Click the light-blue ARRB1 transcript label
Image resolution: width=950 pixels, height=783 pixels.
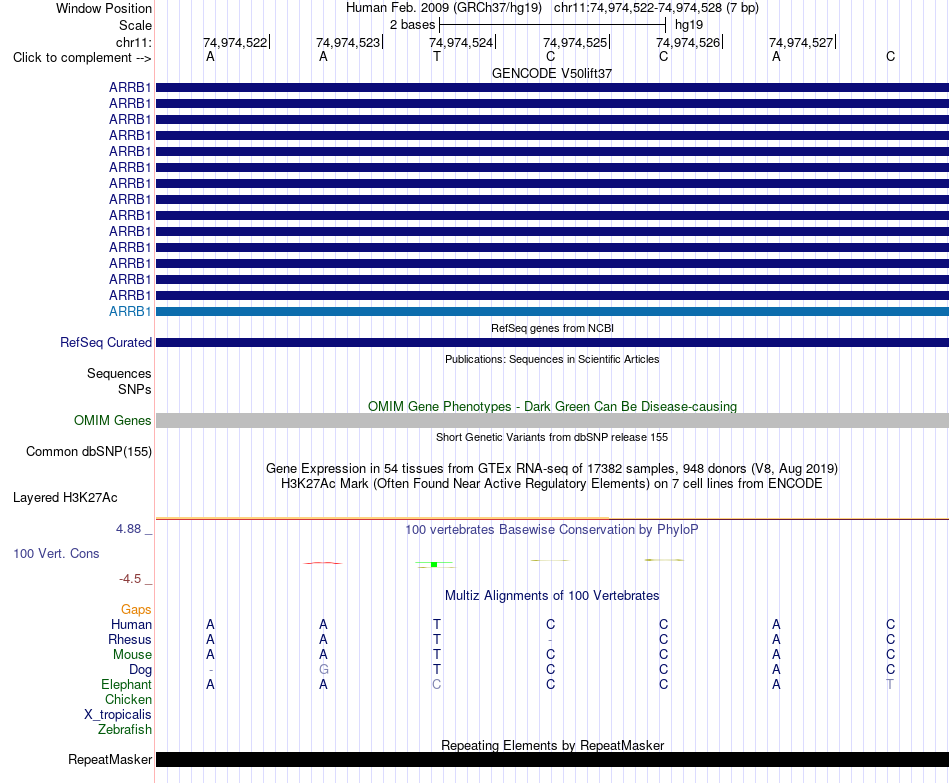point(130,312)
